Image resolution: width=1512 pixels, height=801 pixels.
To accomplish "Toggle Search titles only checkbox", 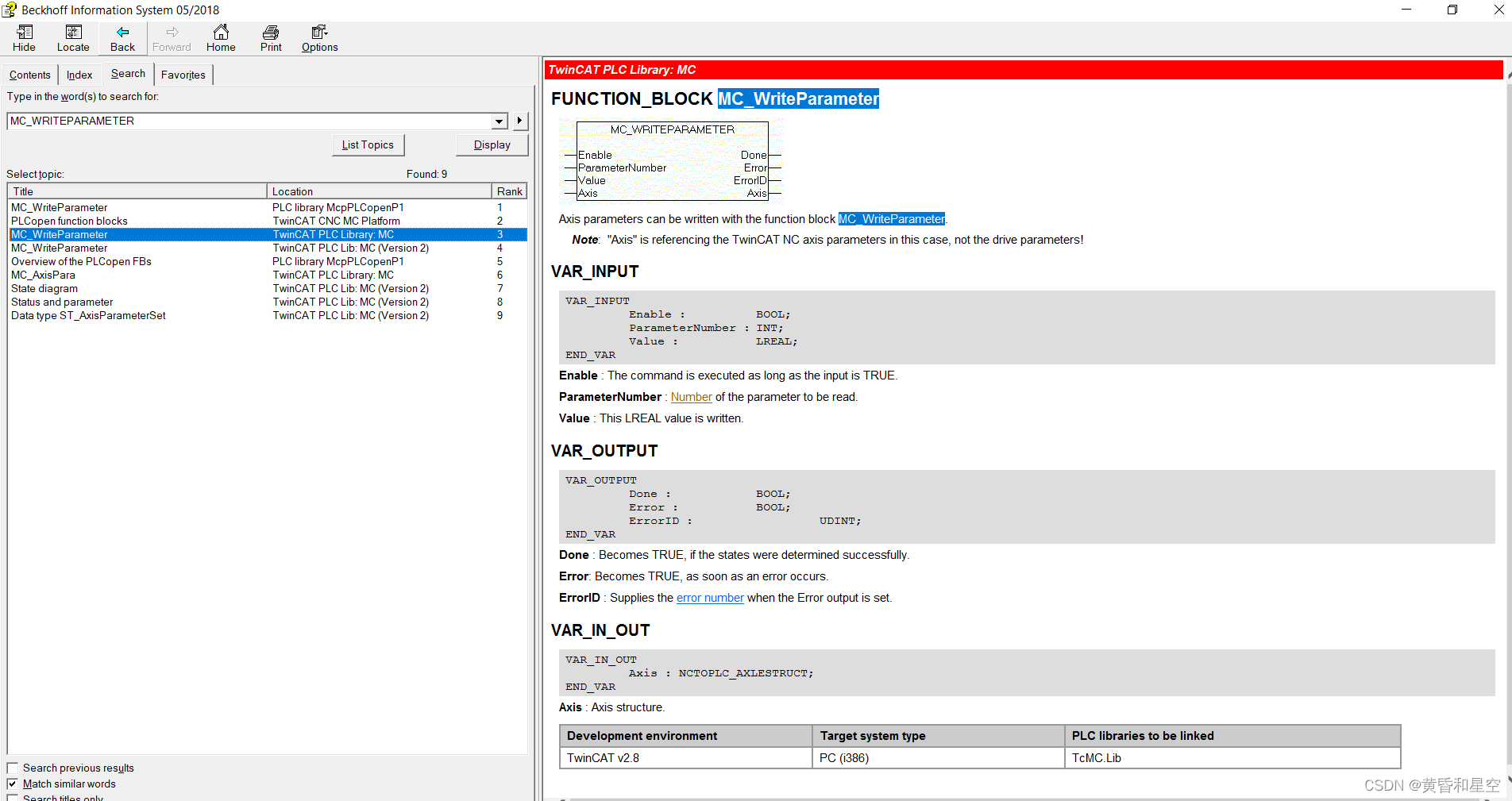I will 13,797.
